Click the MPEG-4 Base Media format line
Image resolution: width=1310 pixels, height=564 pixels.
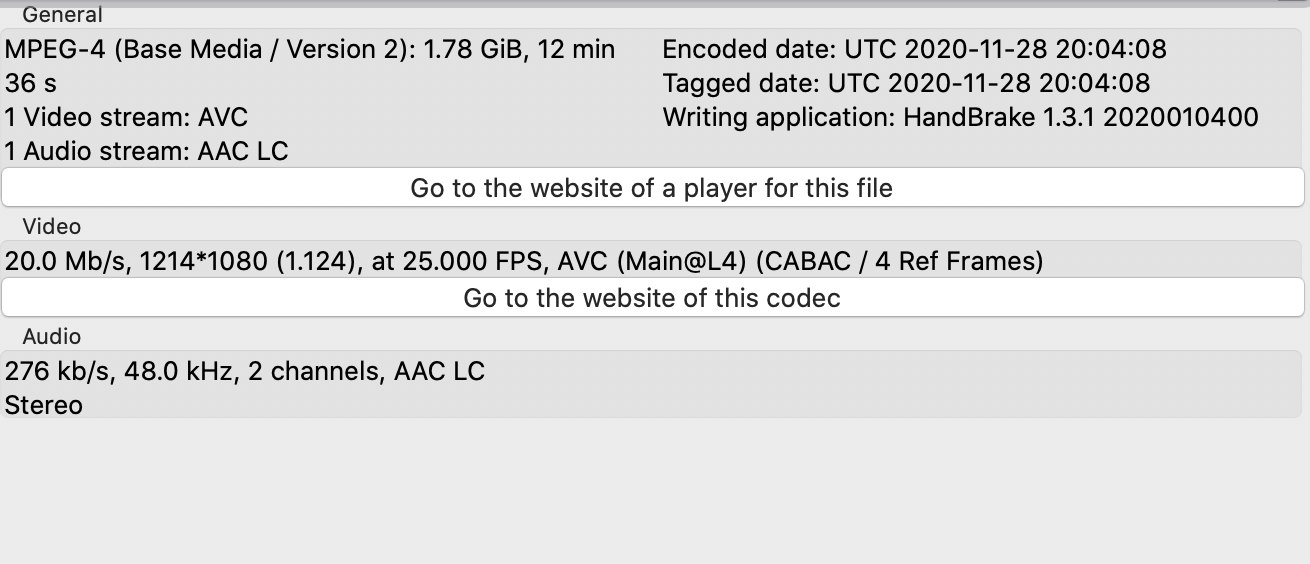coord(310,49)
